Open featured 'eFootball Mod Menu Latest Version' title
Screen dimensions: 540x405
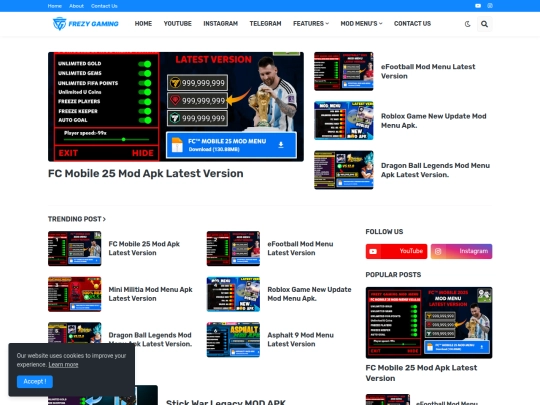(x=428, y=71)
